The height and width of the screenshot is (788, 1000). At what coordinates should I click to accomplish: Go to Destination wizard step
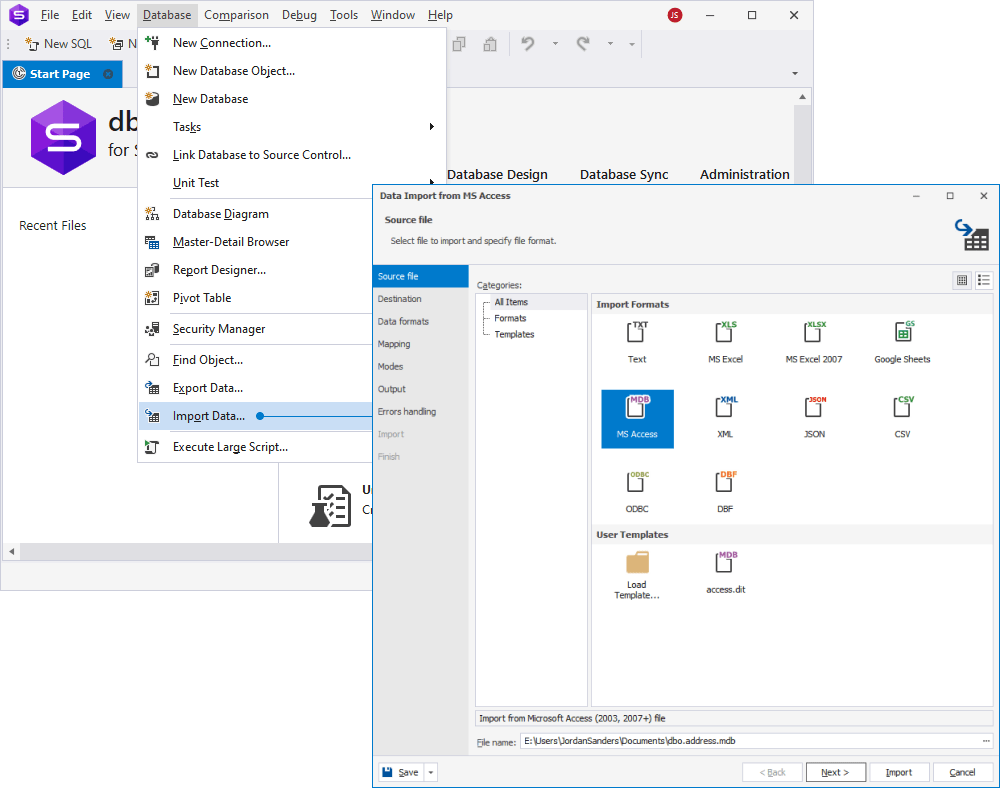pos(421,299)
